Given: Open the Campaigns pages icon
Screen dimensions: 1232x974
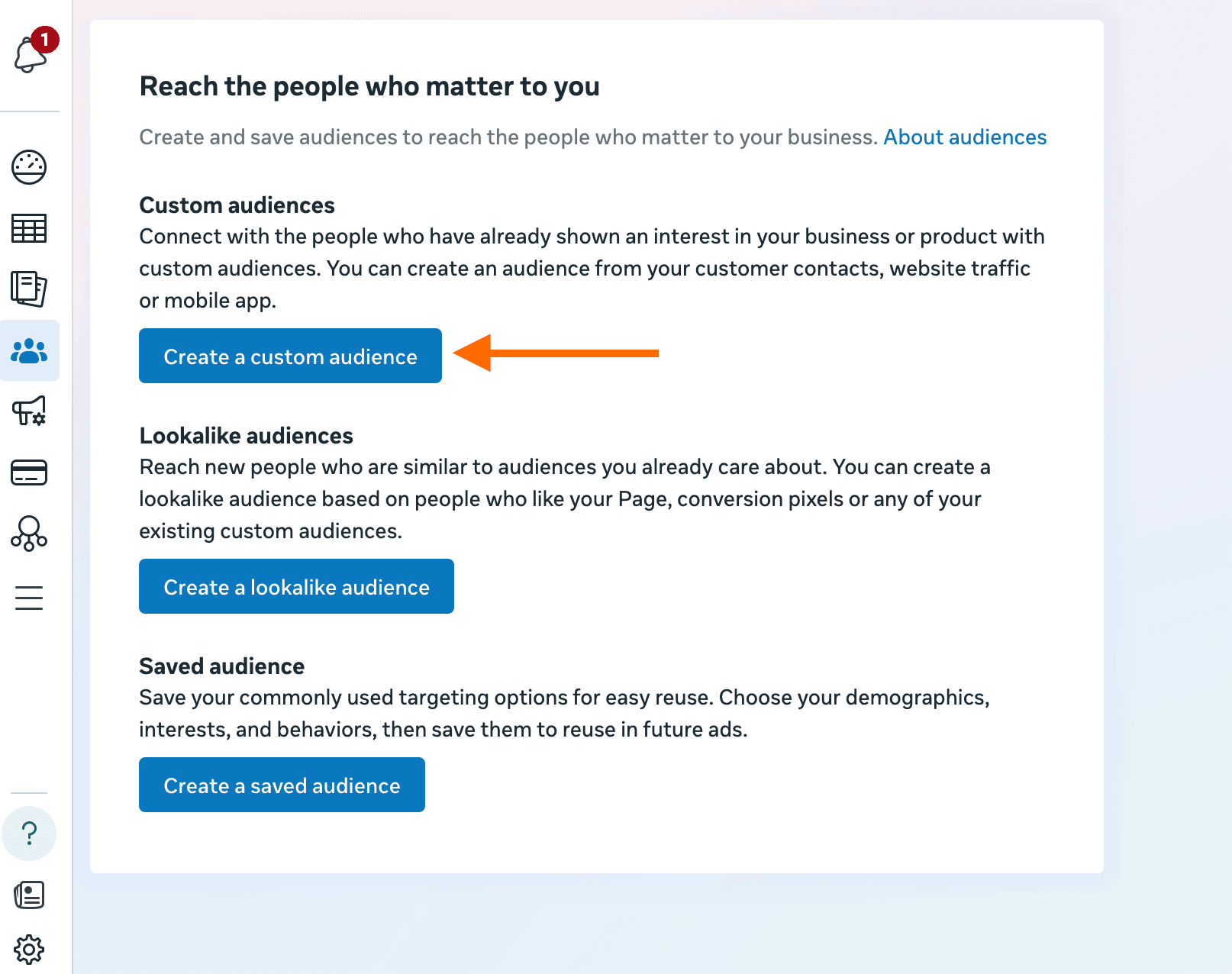Looking at the screenshot, I should (29, 289).
